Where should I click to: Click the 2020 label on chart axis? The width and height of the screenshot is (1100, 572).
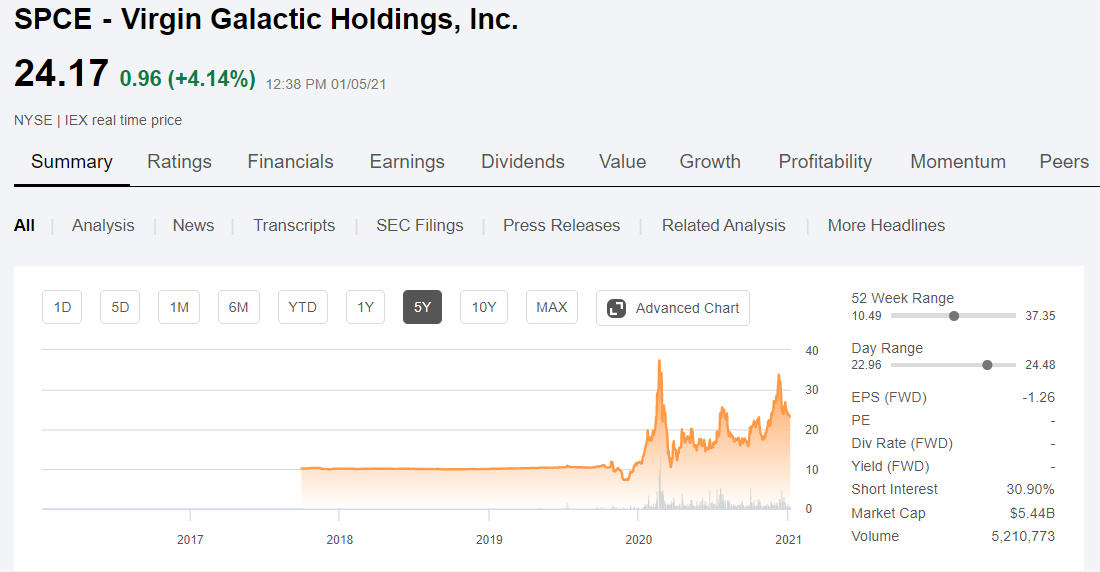pos(638,540)
